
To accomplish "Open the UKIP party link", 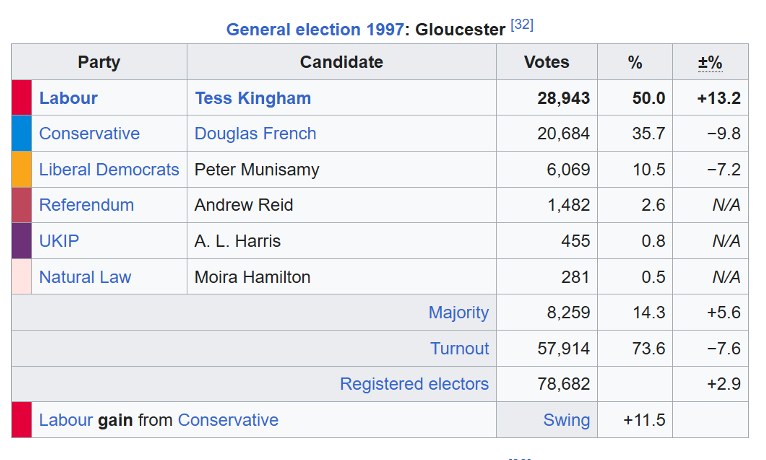I will coord(59,241).
